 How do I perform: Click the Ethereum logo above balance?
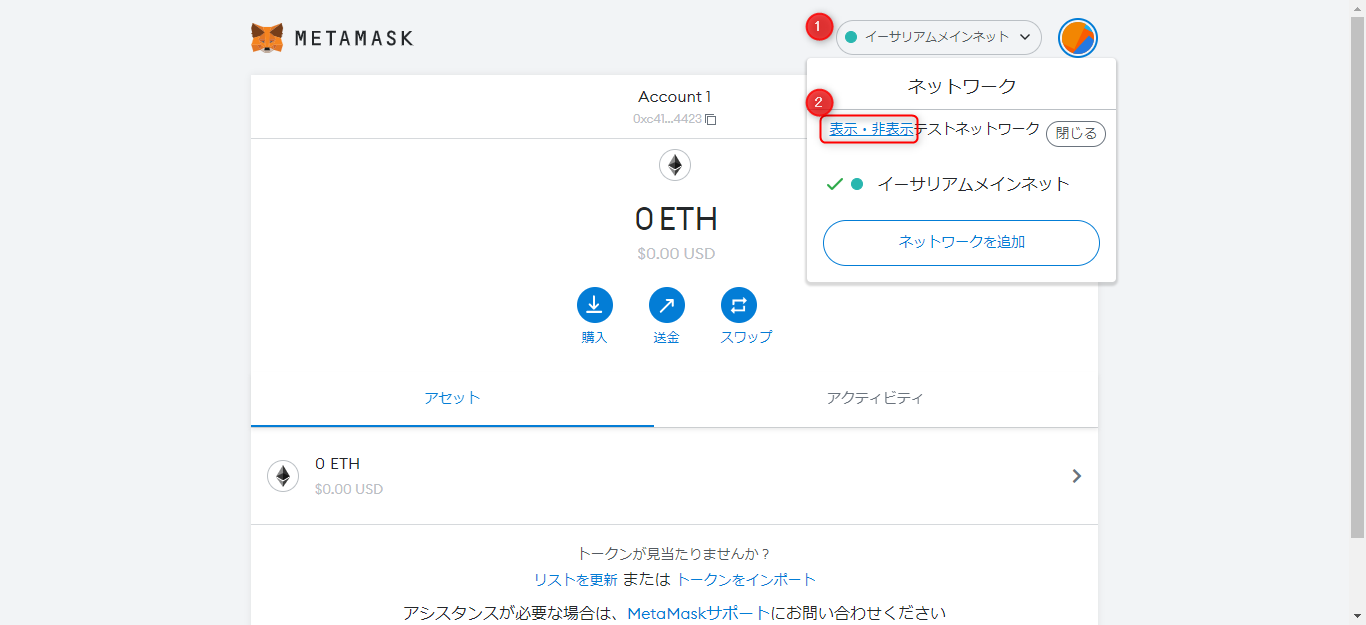tap(675, 165)
